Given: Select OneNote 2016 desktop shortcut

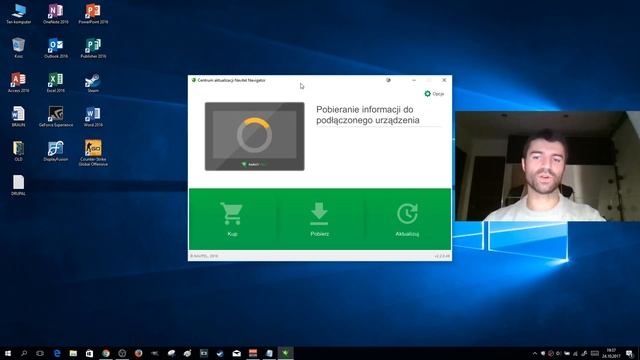Looking at the screenshot, I should (56, 13).
